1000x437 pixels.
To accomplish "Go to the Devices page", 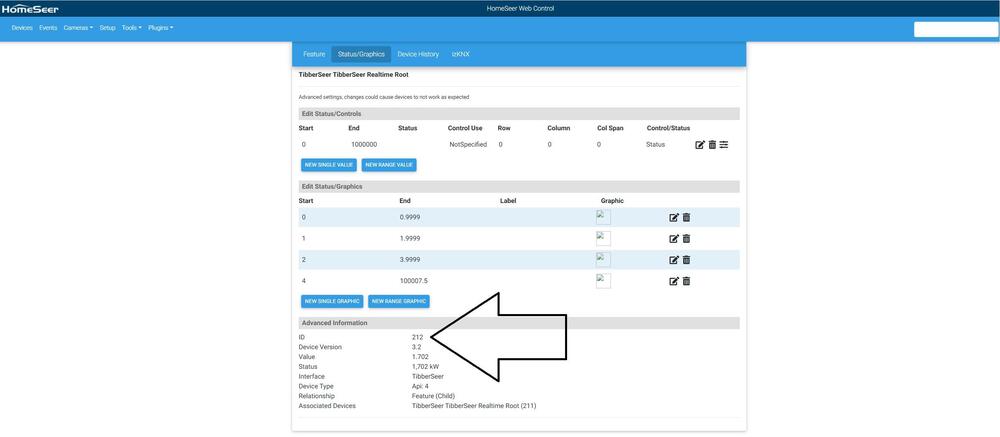I will (22, 28).
